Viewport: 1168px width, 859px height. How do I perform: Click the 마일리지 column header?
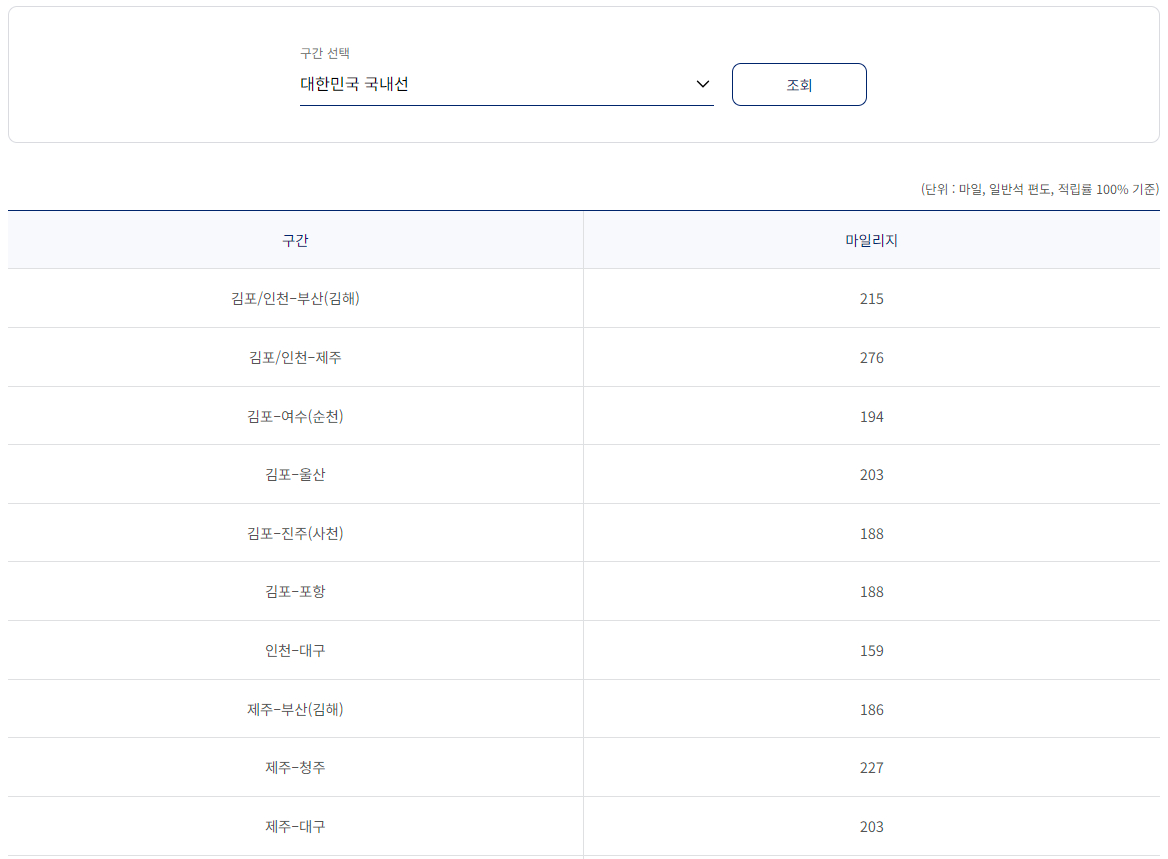(872, 240)
